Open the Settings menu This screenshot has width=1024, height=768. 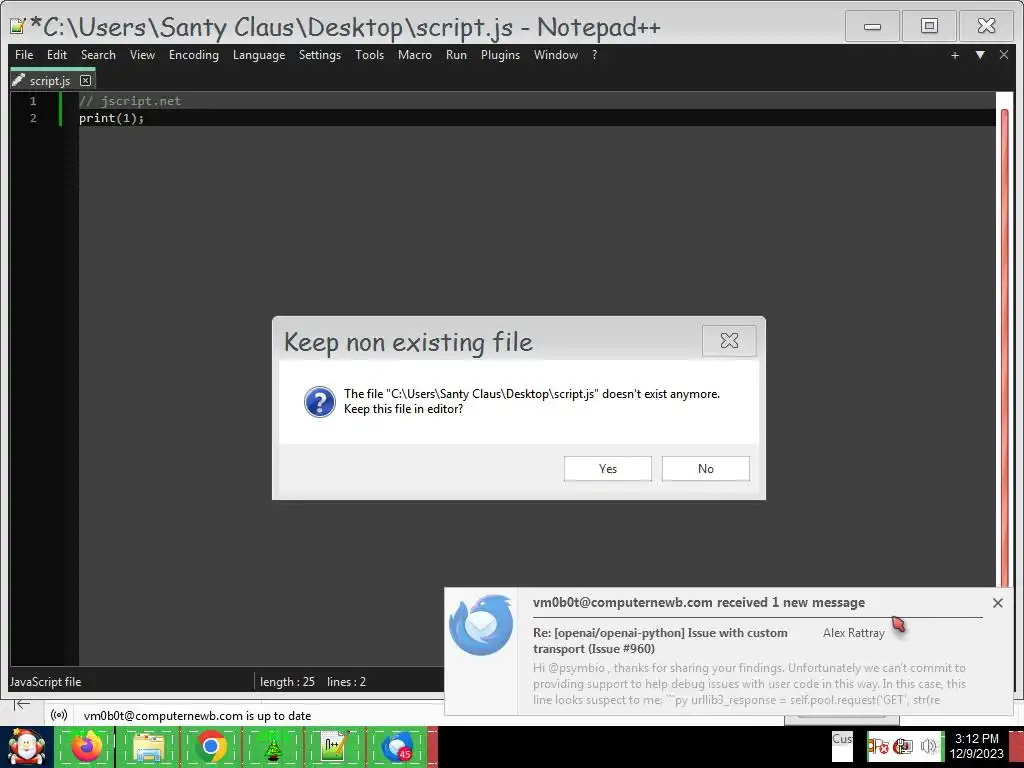[320, 55]
